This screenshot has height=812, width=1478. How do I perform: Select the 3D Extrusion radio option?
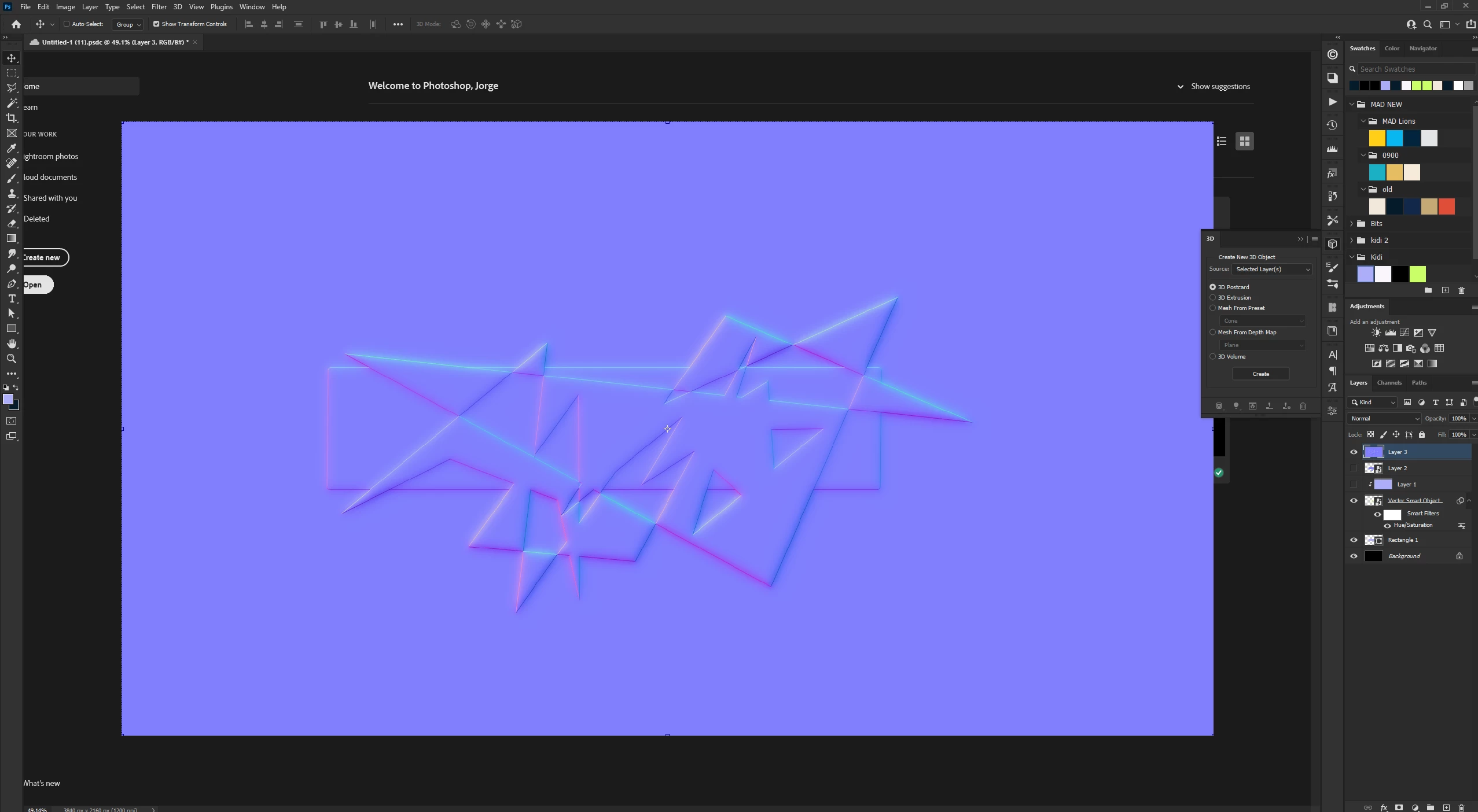tap(1213, 297)
